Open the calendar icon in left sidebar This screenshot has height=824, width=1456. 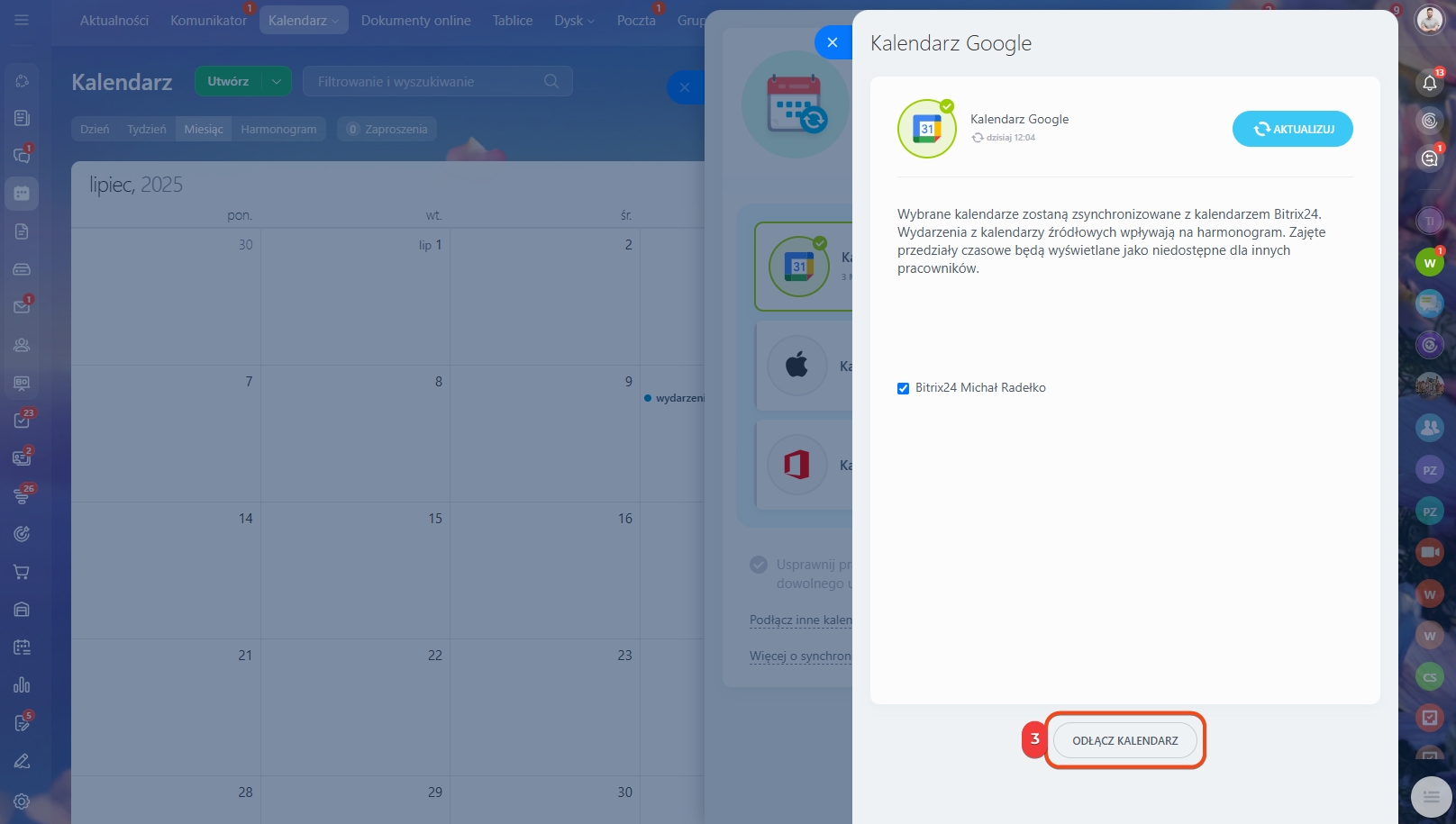click(22, 194)
